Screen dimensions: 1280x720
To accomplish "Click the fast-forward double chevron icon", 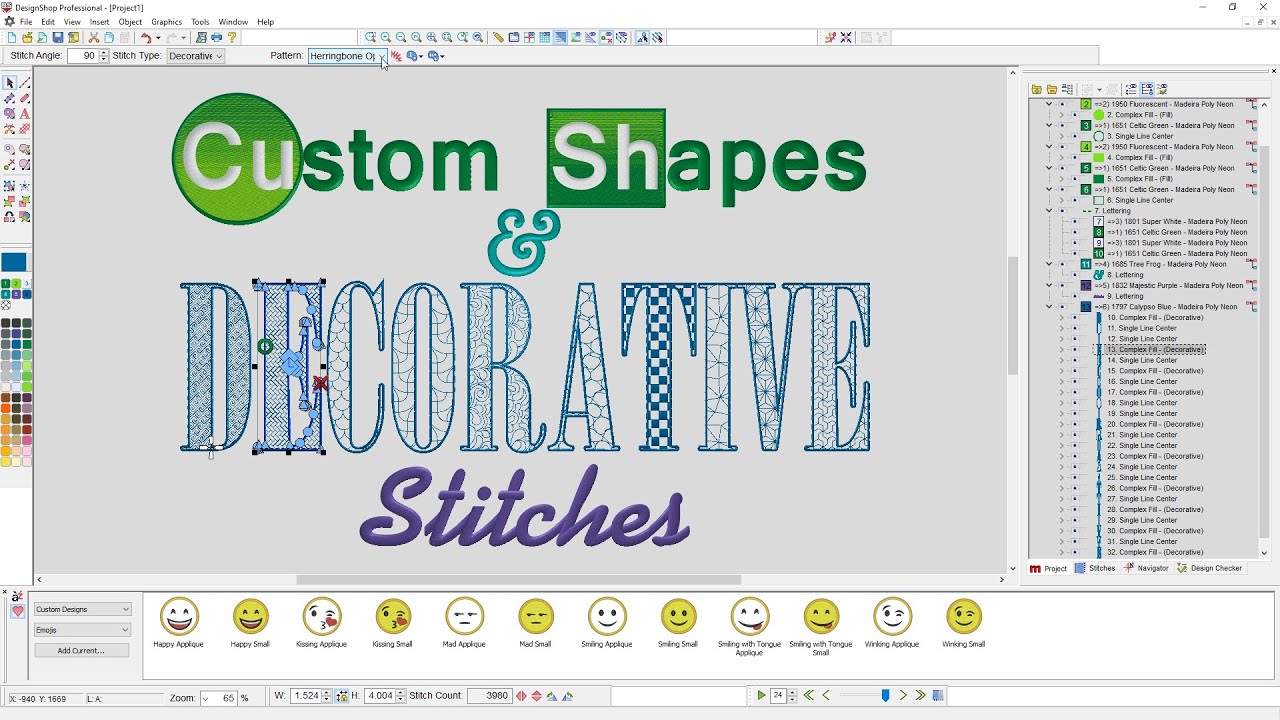I will point(921,695).
